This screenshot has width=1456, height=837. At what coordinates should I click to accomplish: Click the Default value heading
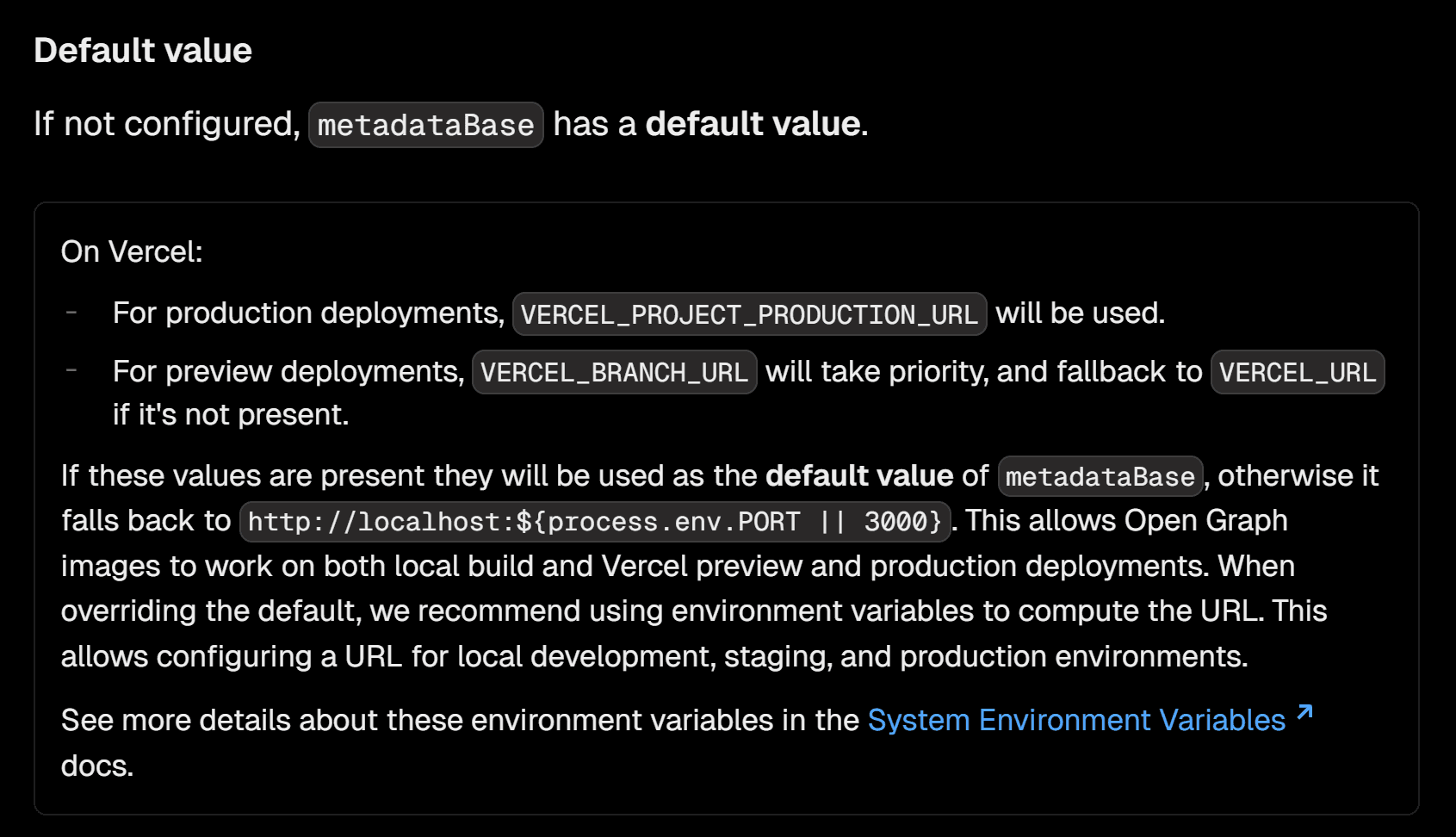[x=143, y=50]
